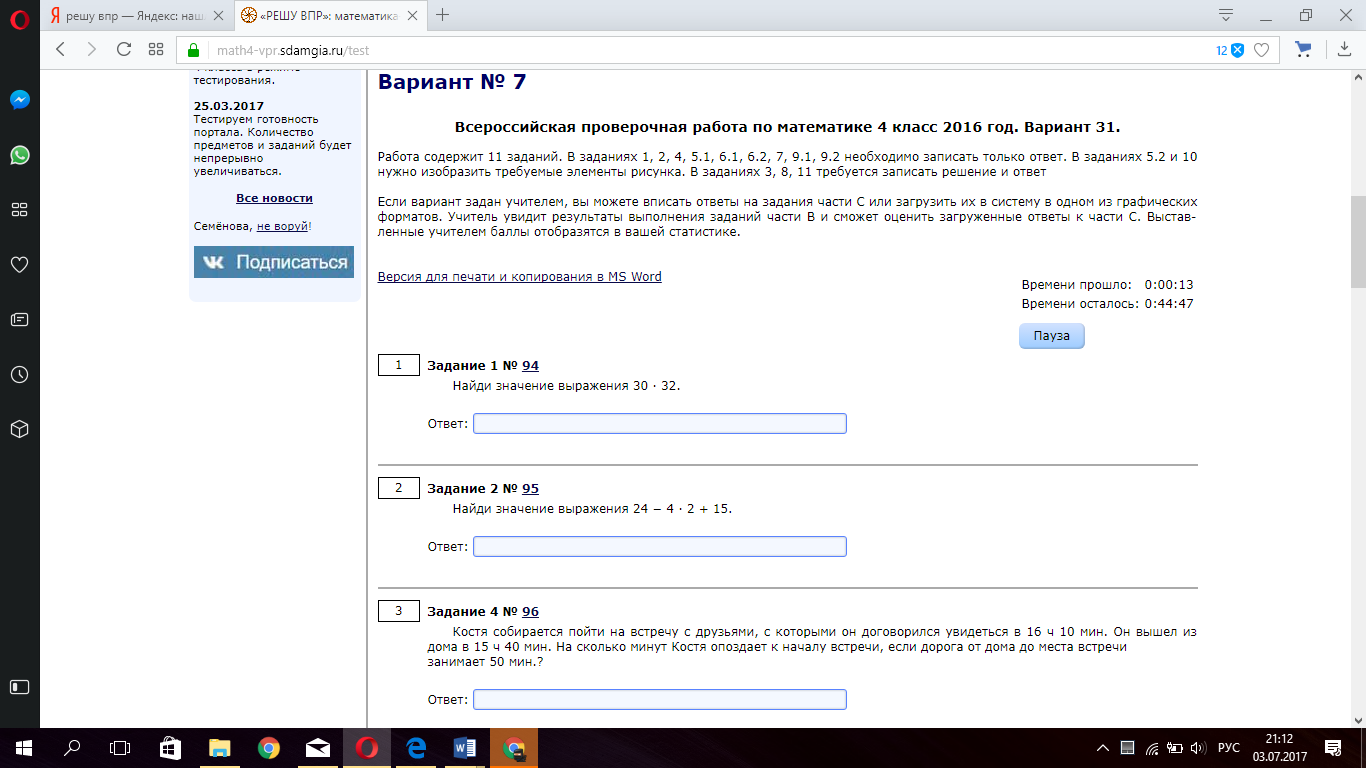Image resolution: width=1366 pixels, height=768 pixels.
Task: Reload the current page
Action: (124, 49)
